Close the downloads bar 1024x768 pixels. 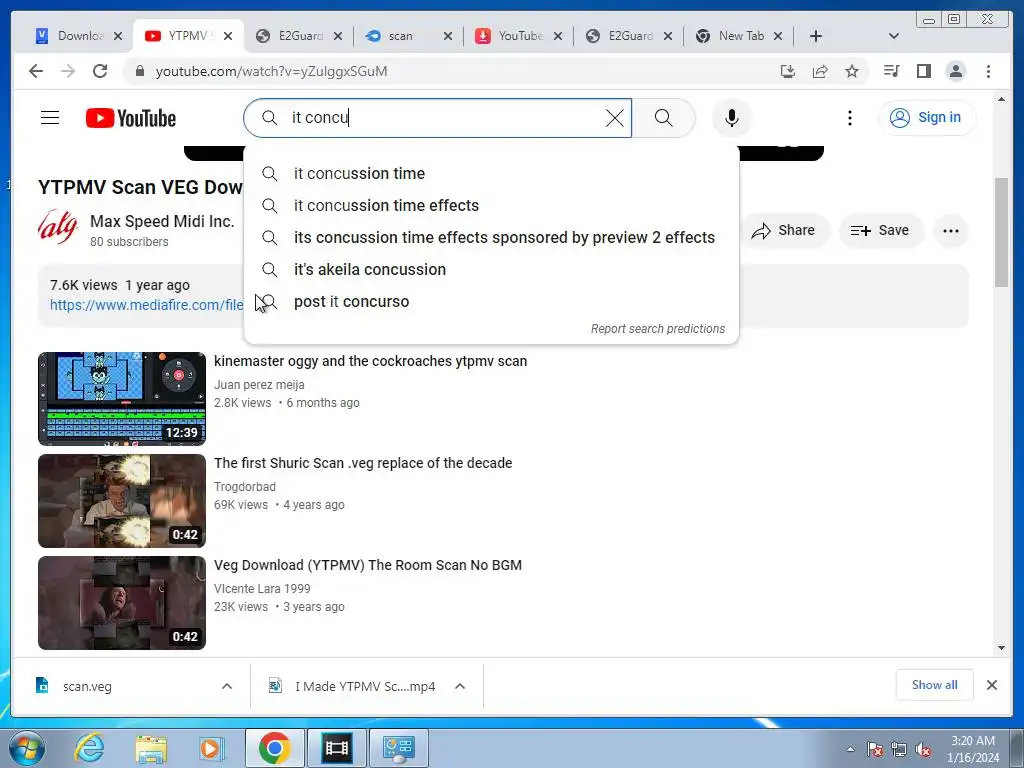click(x=991, y=685)
